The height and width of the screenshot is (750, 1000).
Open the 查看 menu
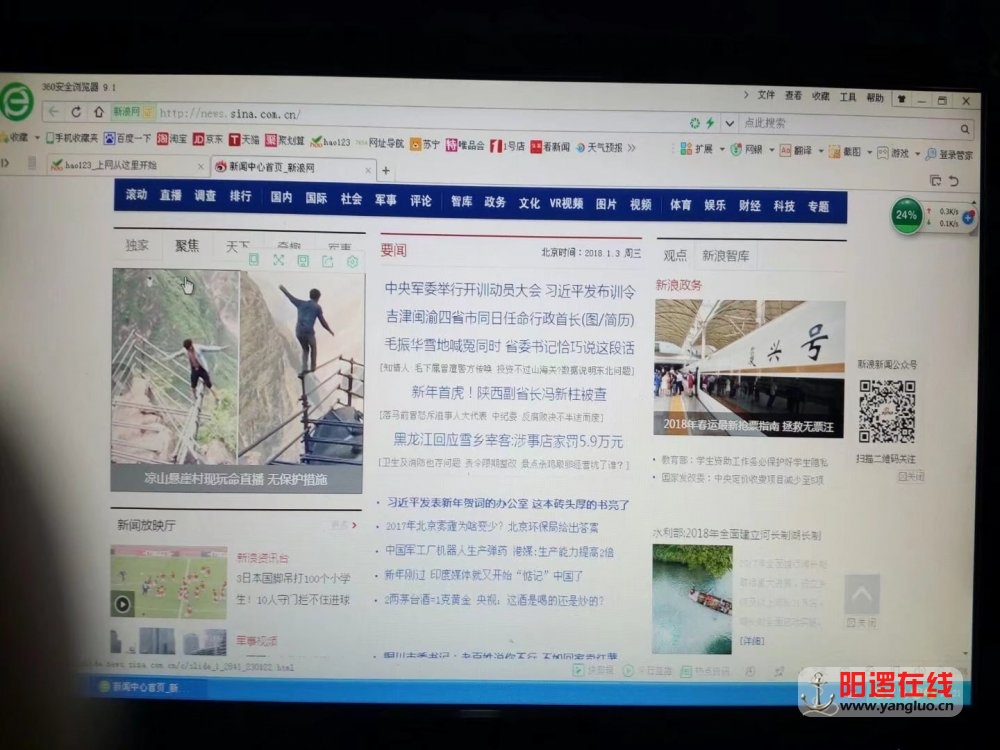pyautogui.click(x=793, y=96)
